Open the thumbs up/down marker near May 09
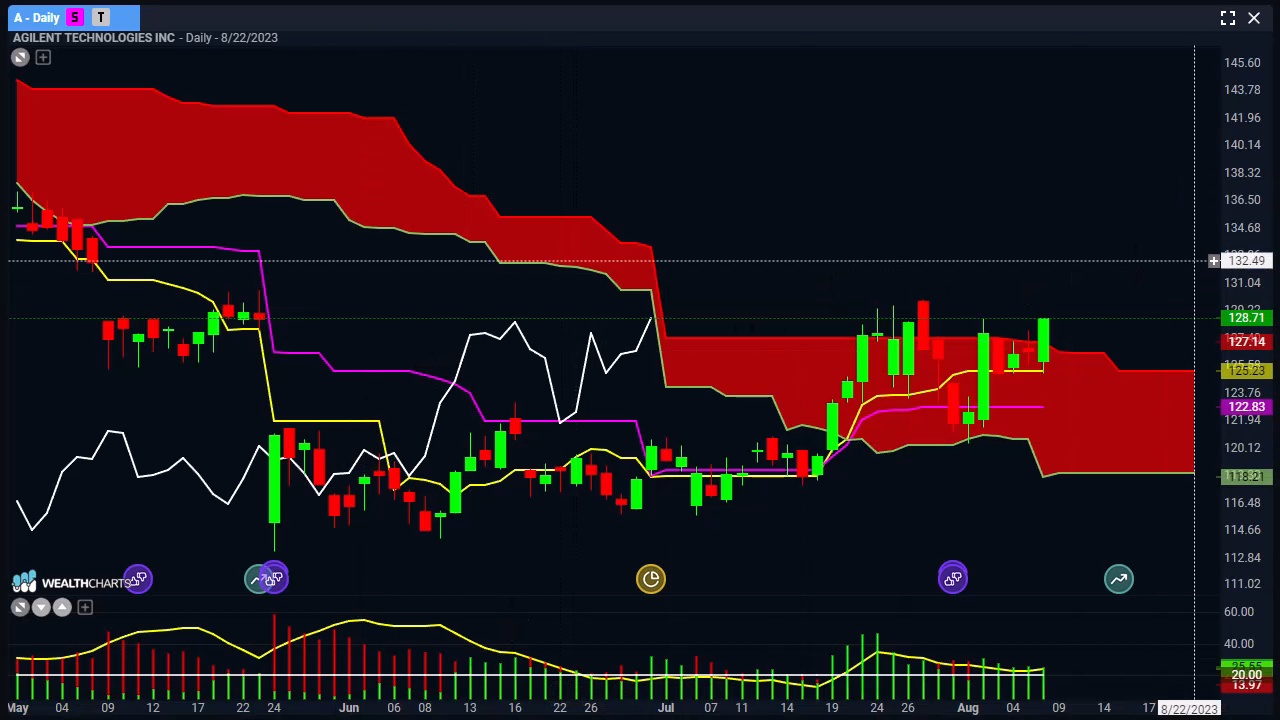 [x=138, y=579]
